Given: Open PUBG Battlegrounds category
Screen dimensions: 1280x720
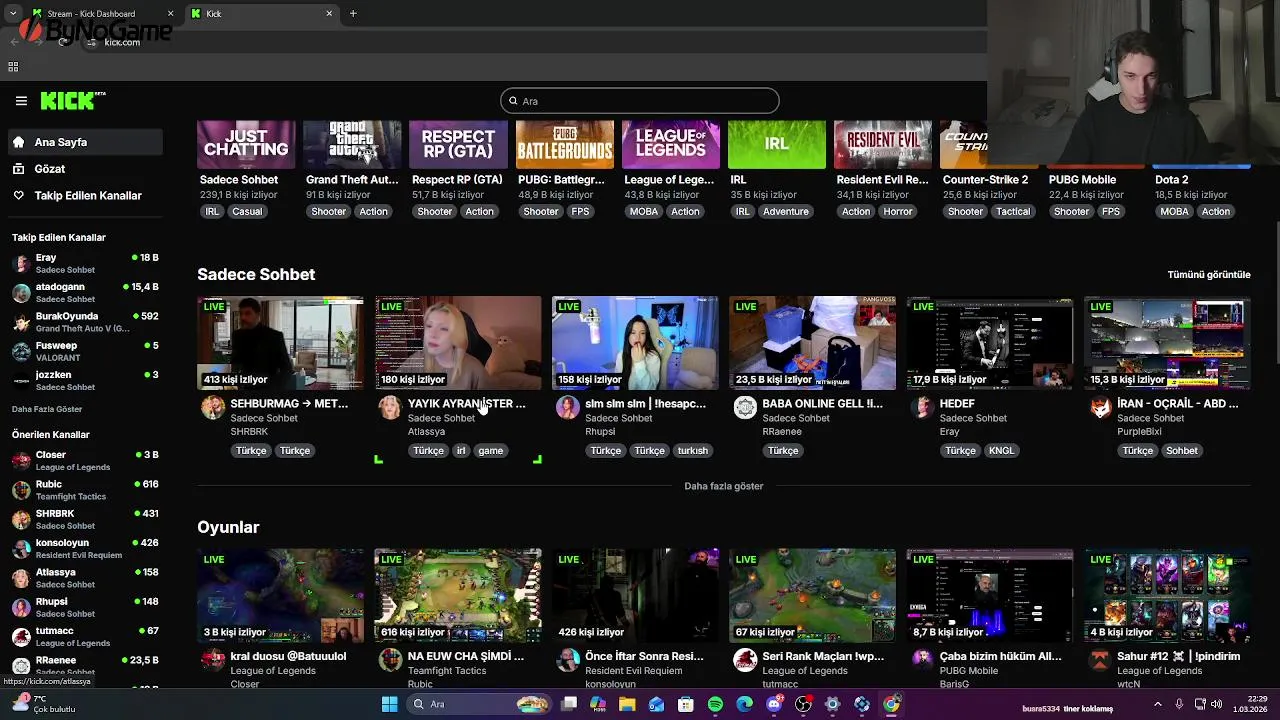Looking at the screenshot, I should (564, 144).
